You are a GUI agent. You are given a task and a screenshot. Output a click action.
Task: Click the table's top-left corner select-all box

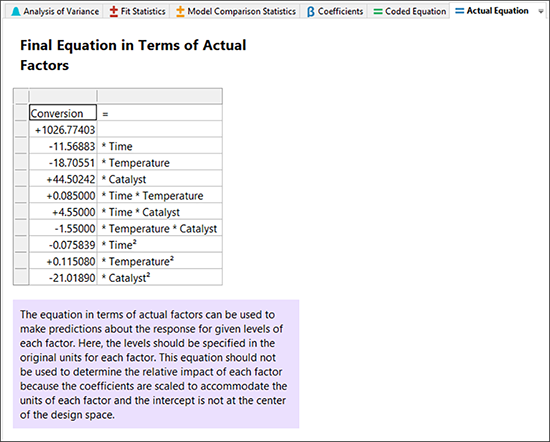pos(21,96)
